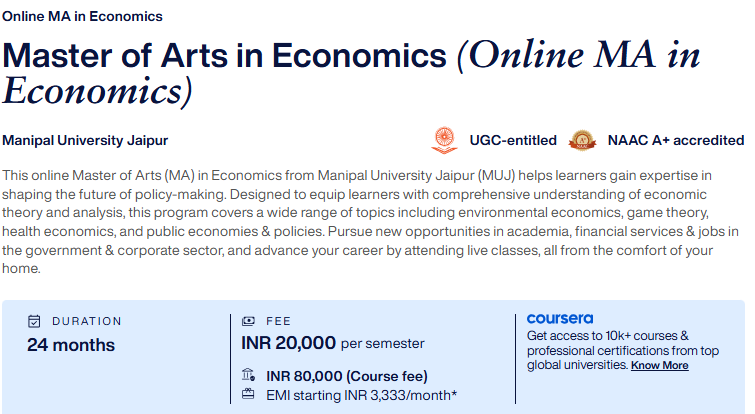Screen dimensions: 755x414
Task: Click the calendar icon beside Duration
Action: (x=34, y=321)
